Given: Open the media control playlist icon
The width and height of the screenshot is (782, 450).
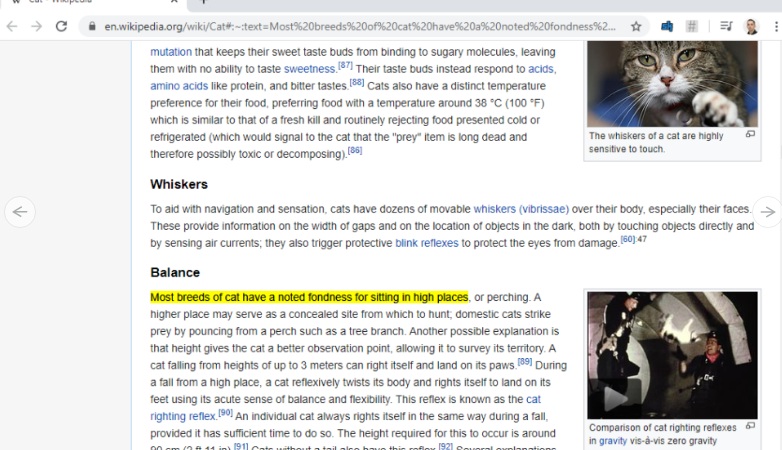Looking at the screenshot, I should click(x=725, y=26).
